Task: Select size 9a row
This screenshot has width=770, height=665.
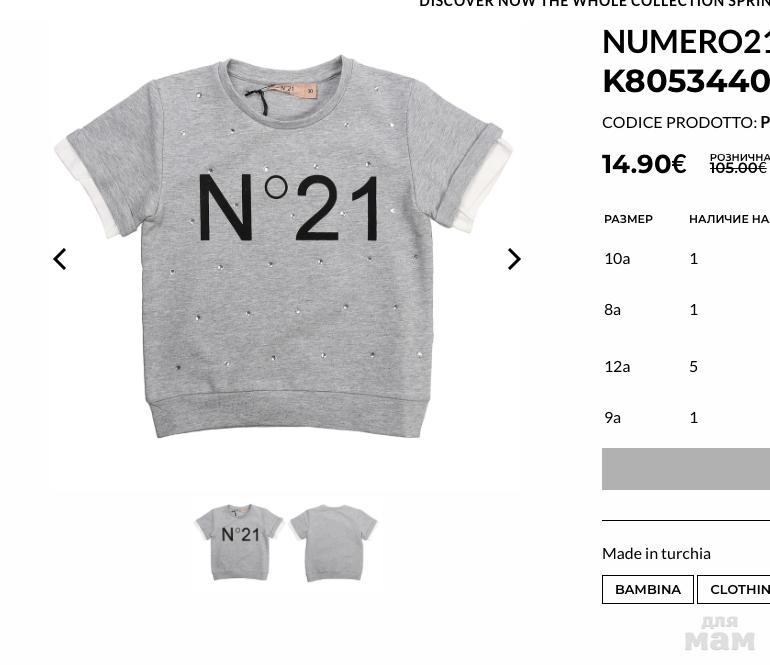Action: pyautogui.click(x=686, y=417)
